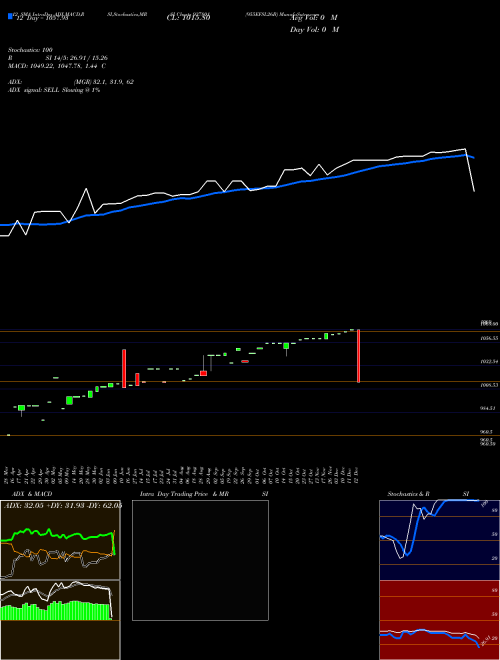Select the 'Stochastics: 100' readout

[x=30, y=50]
